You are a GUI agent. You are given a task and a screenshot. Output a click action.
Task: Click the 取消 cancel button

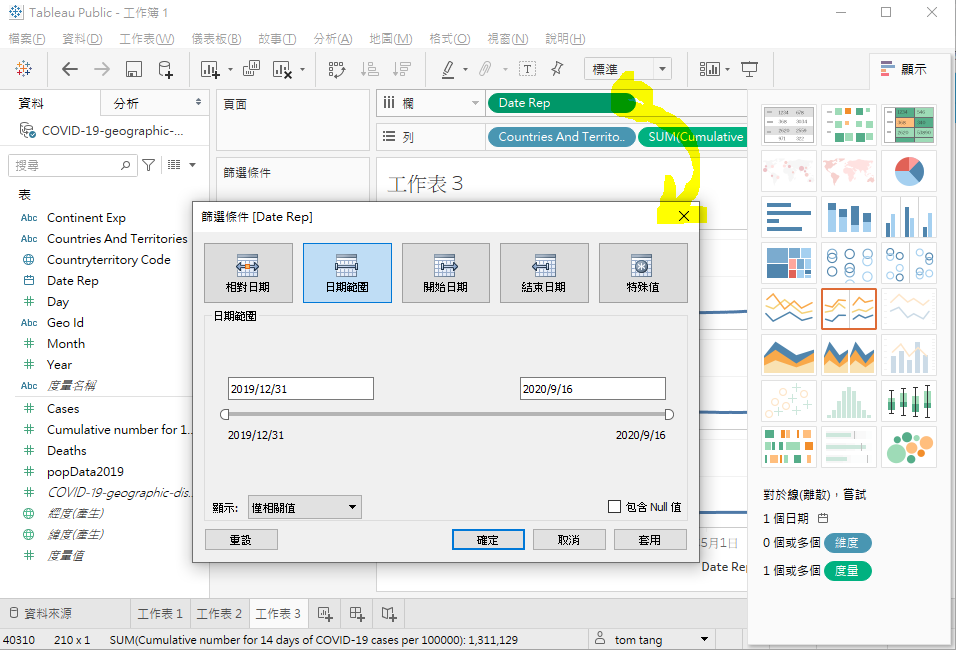tap(569, 540)
